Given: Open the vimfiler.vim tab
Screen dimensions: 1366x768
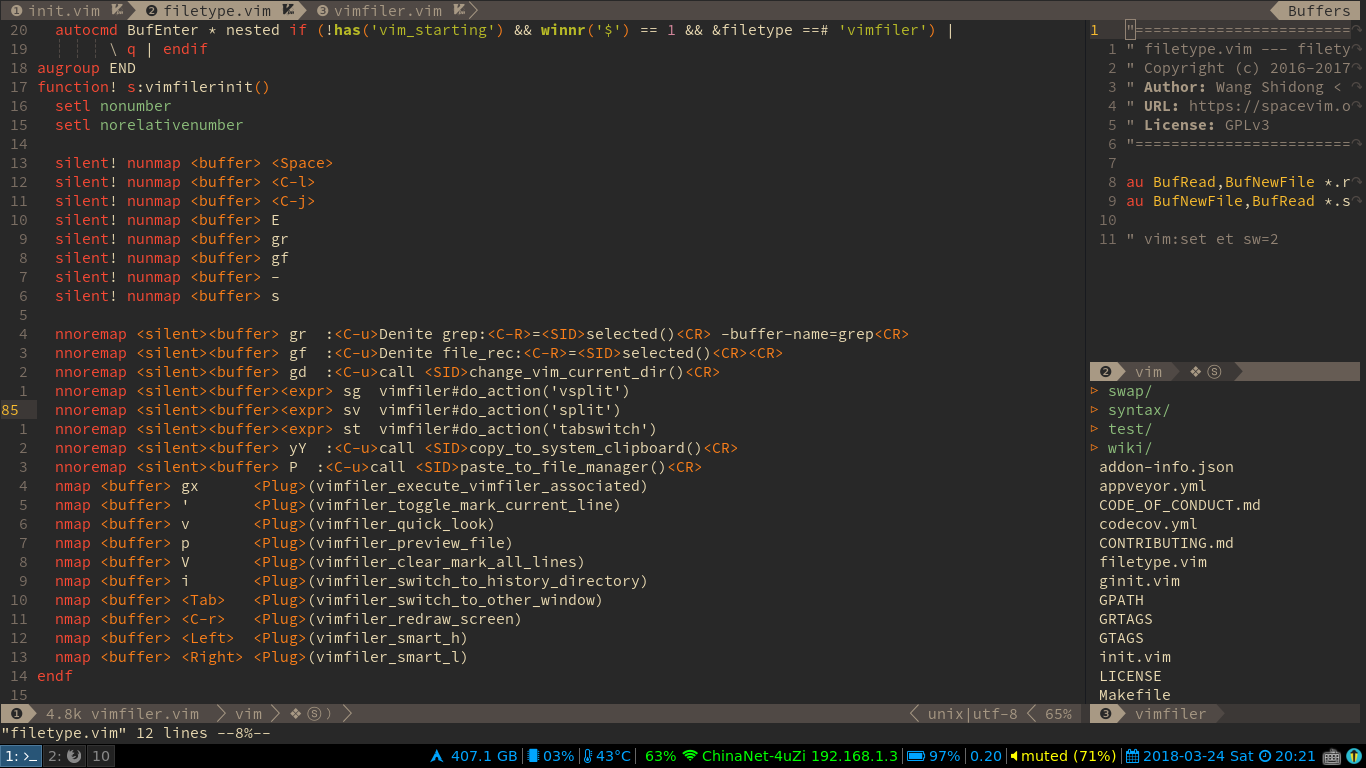Looking at the screenshot, I should [388, 11].
